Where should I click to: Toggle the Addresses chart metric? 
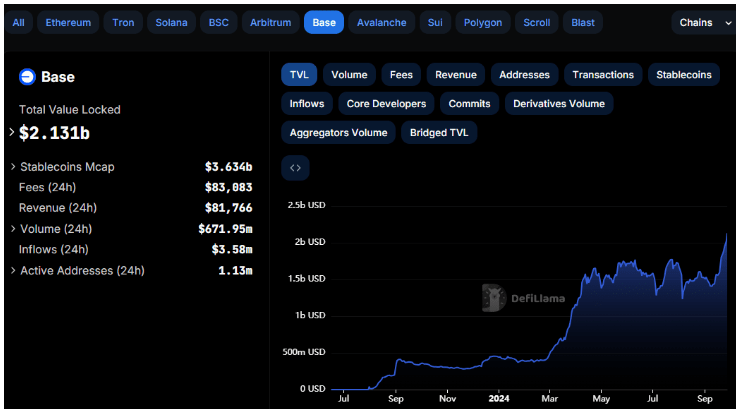pos(524,75)
